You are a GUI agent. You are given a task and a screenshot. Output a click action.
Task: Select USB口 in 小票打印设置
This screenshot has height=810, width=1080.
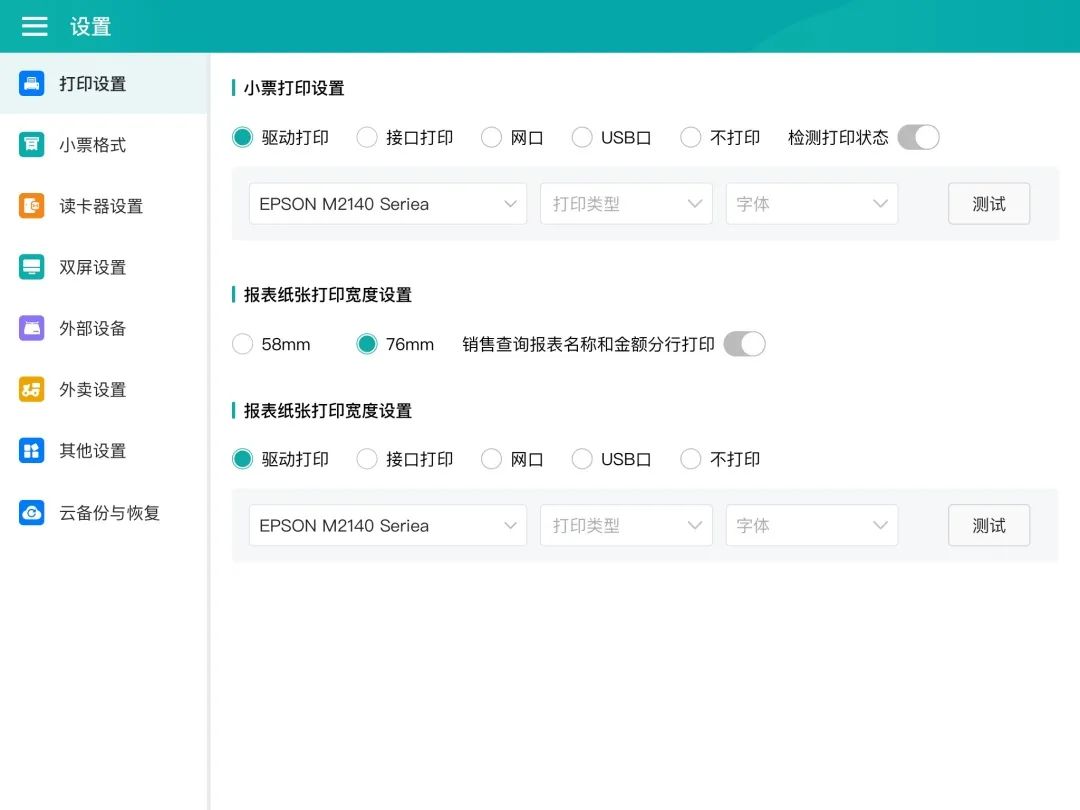(x=582, y=138)
